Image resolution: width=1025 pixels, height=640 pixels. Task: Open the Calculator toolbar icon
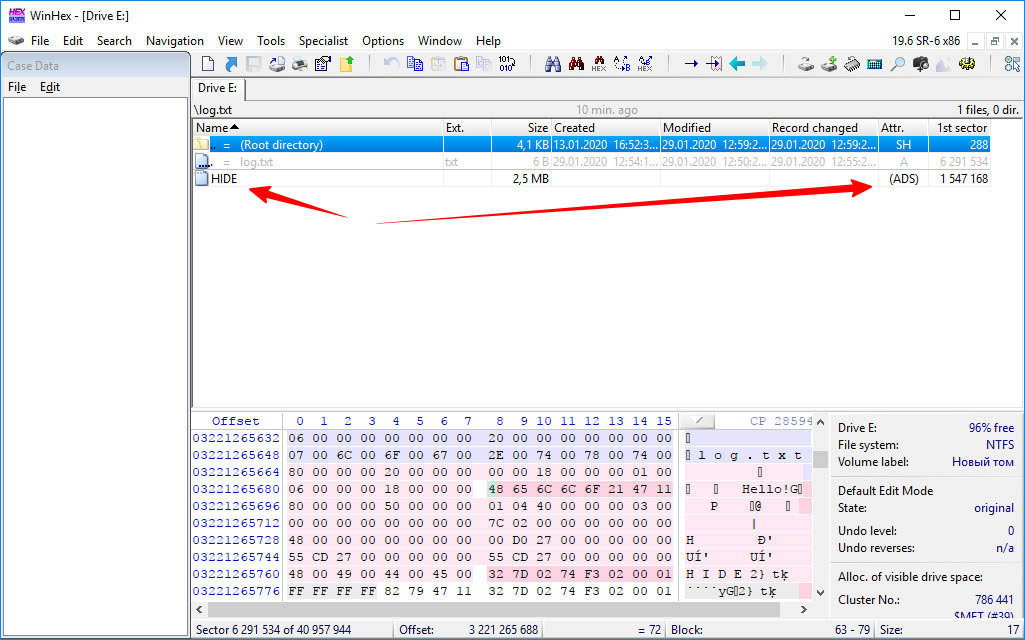[x=875, y=63]
